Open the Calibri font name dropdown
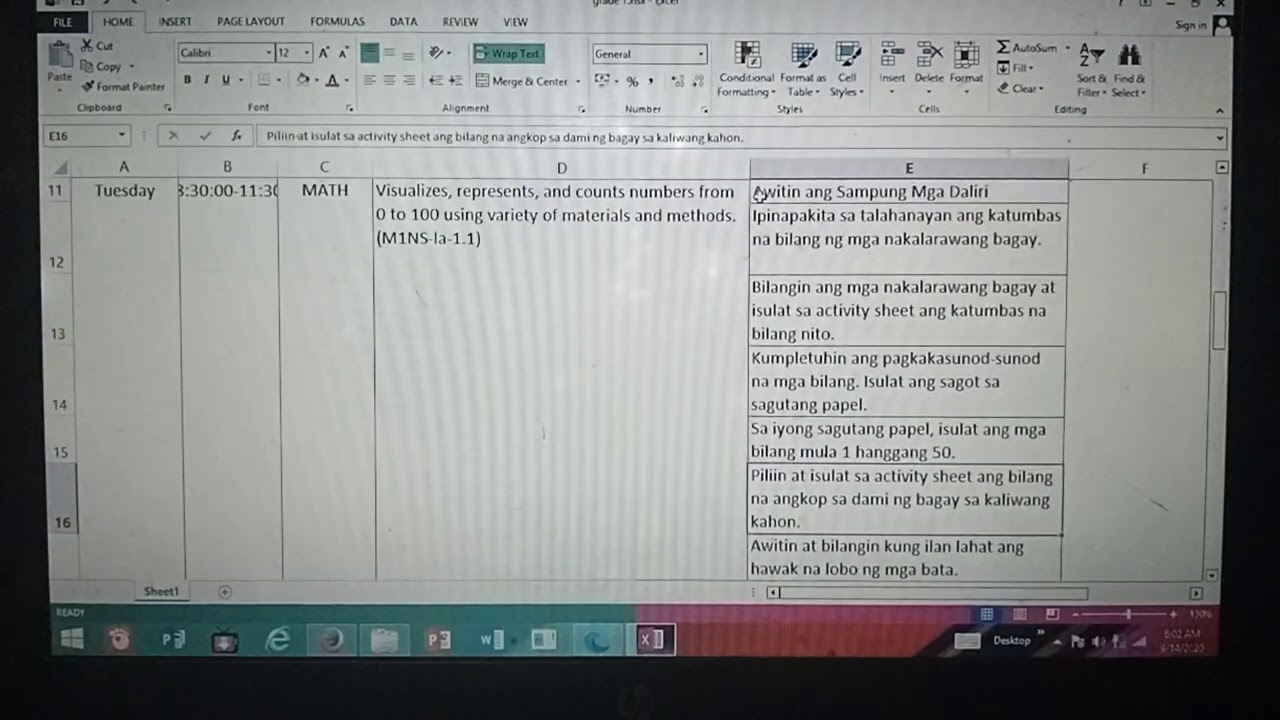Viewport: 1280px width, 720px height. pos(268,53)
